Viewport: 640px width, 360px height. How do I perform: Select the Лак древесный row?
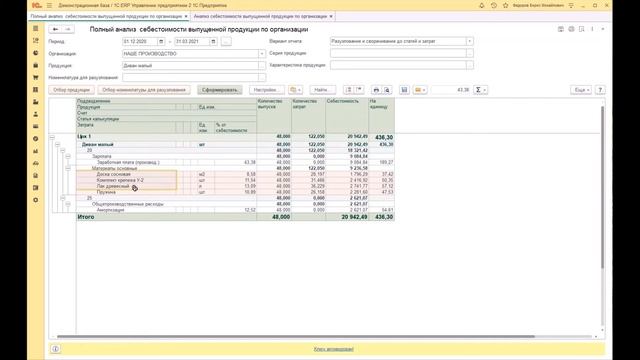236,186
